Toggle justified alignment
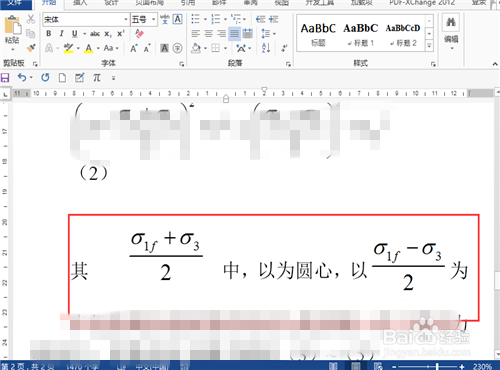 [235, 34]
